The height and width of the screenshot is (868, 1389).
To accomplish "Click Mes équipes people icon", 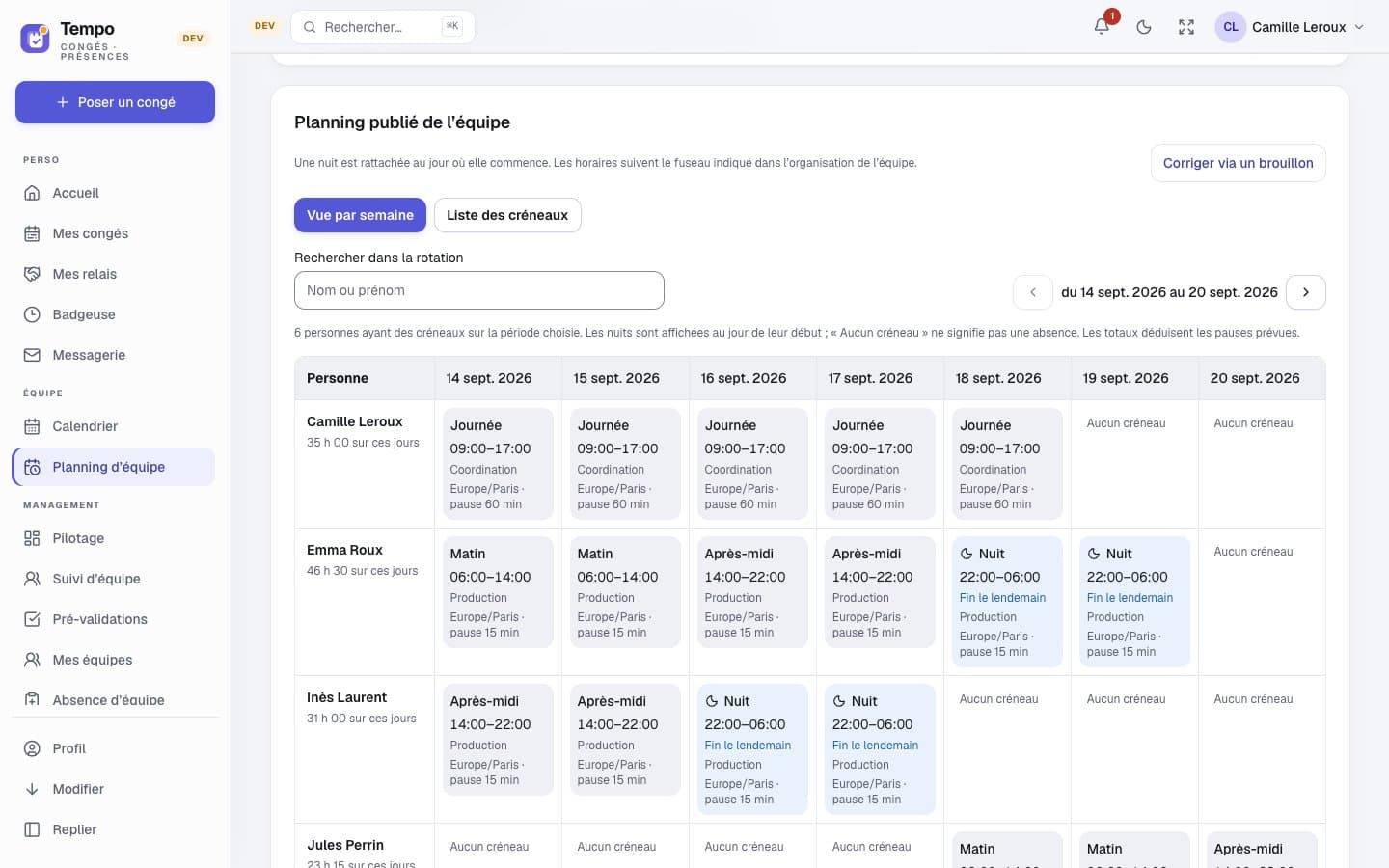I will tap(32, 660).
